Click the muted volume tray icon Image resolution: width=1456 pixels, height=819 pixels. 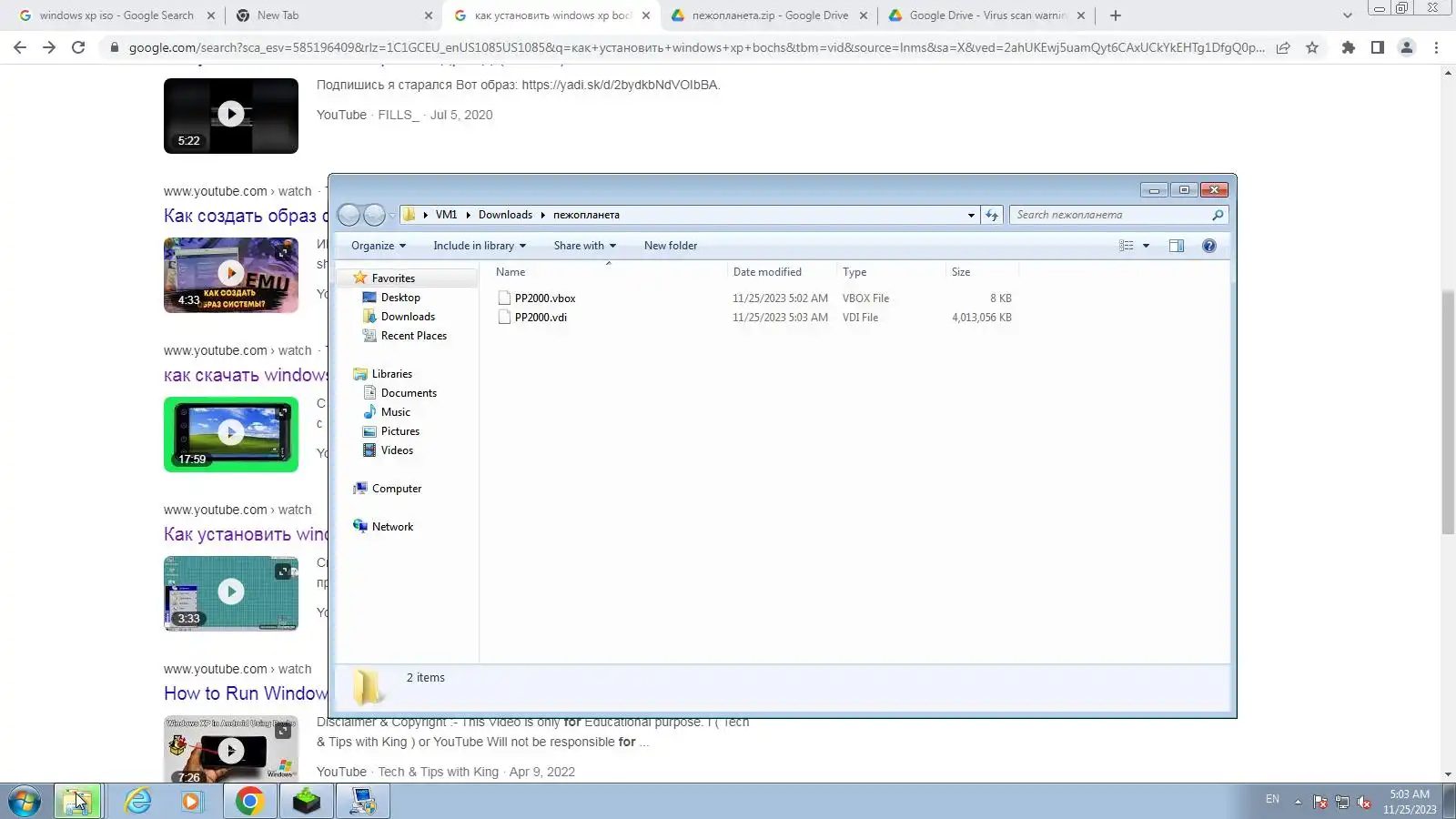tap(1364, 802)
